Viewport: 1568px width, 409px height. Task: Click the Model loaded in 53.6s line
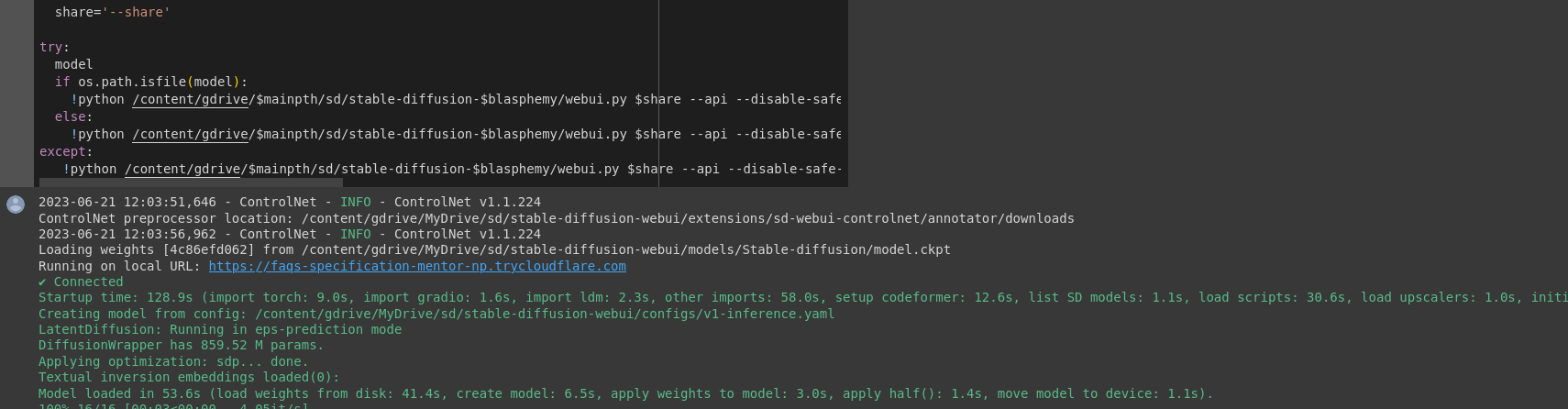pos(625,393)
